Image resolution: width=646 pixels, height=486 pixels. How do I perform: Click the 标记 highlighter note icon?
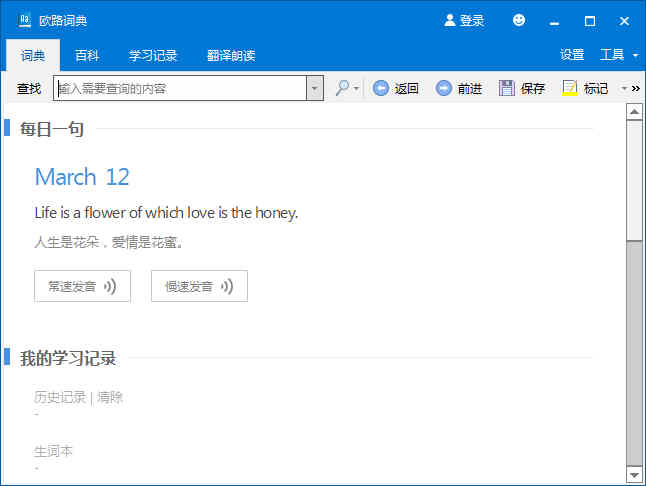570,88
